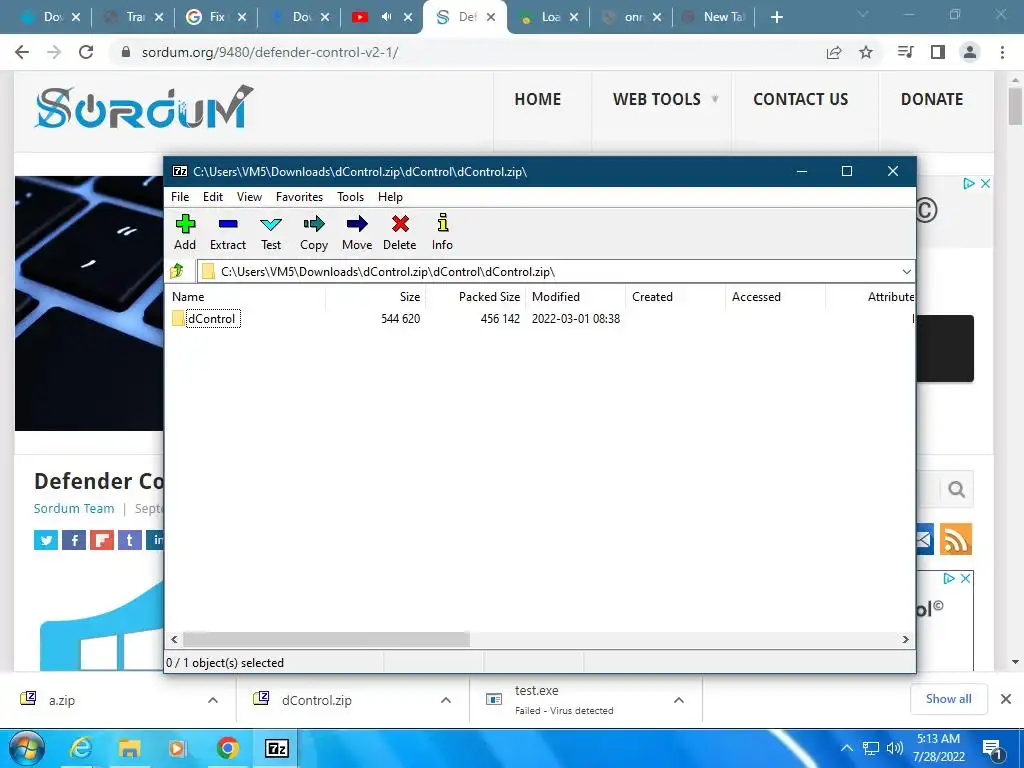Go to HOME in Sordum navigation
This screenshot has width=1024, height=768.
537,99
